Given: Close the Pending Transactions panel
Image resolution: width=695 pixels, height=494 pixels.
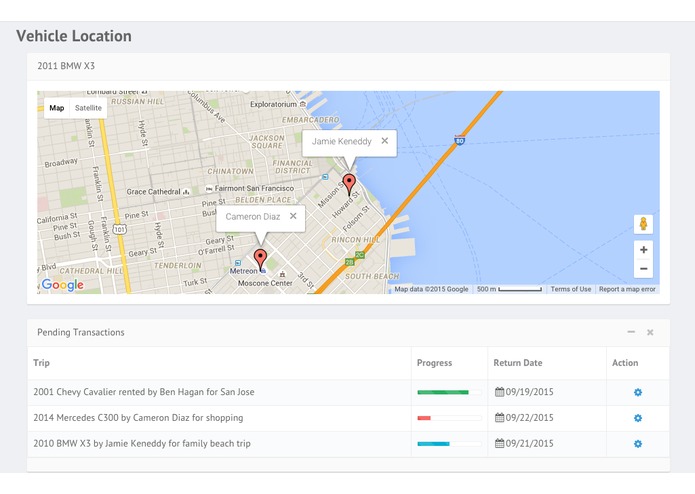Looking at the screenshot, I should 650,332.
